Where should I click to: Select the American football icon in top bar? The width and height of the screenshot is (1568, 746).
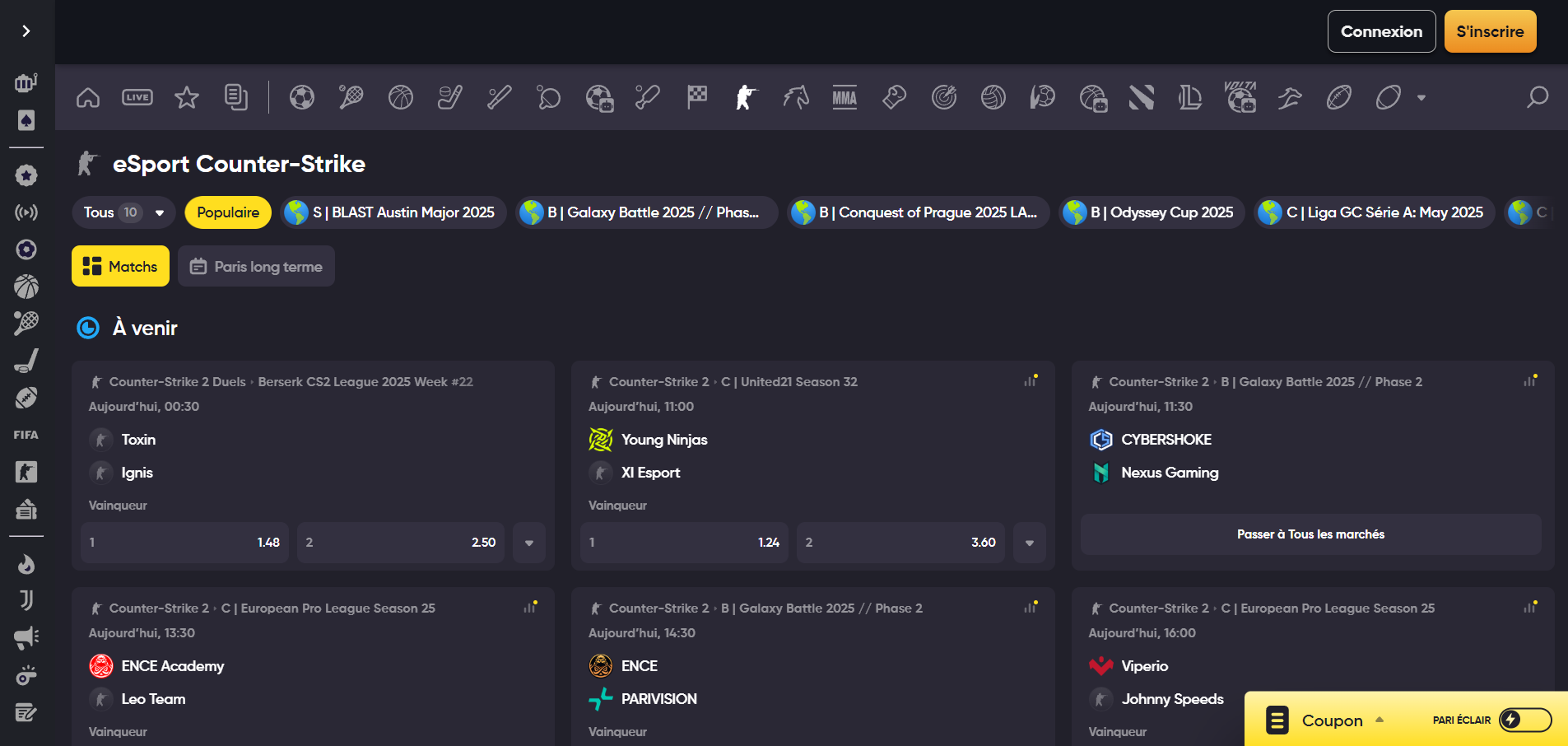tap(1339, 97)
